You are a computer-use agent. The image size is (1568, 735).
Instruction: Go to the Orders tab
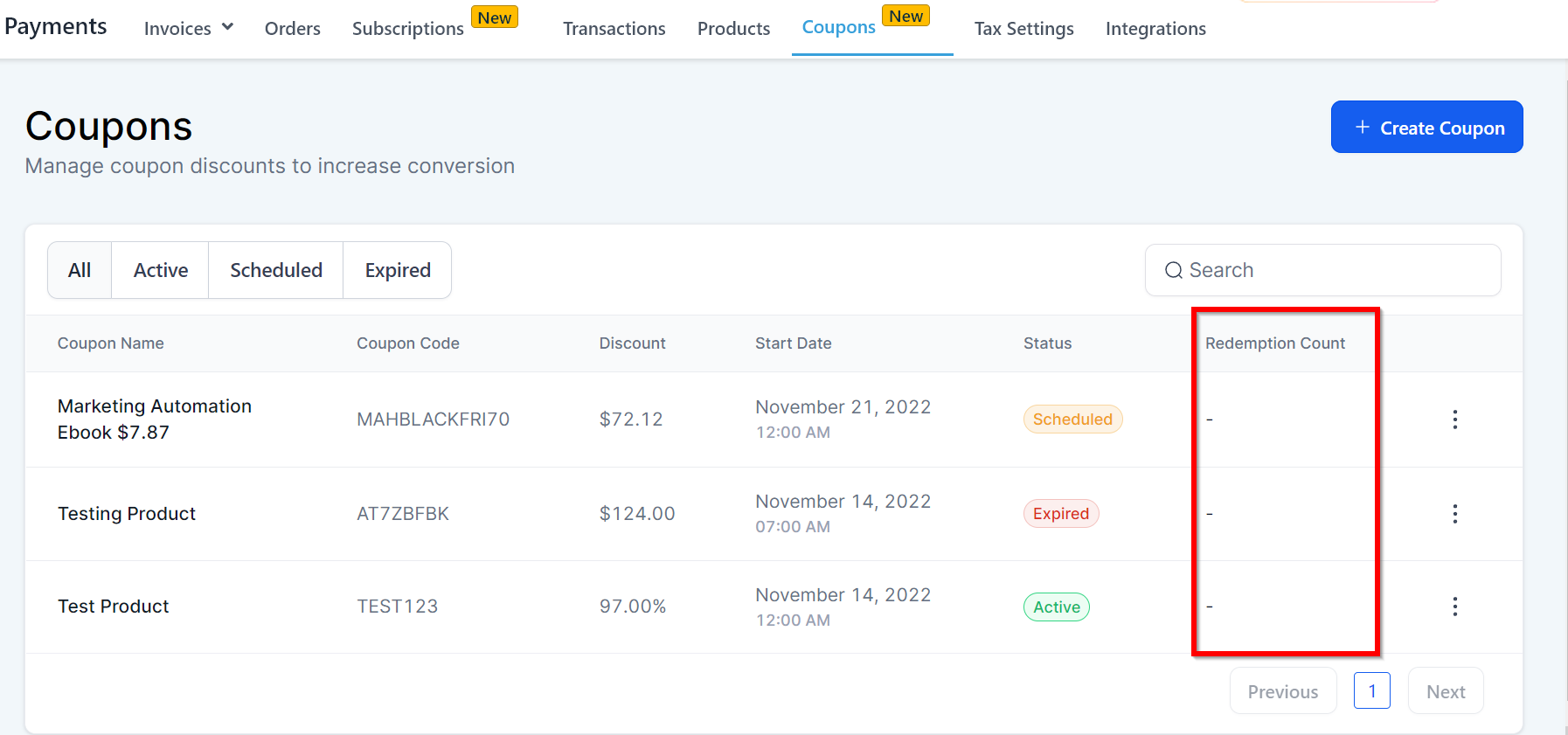[293, 29]
